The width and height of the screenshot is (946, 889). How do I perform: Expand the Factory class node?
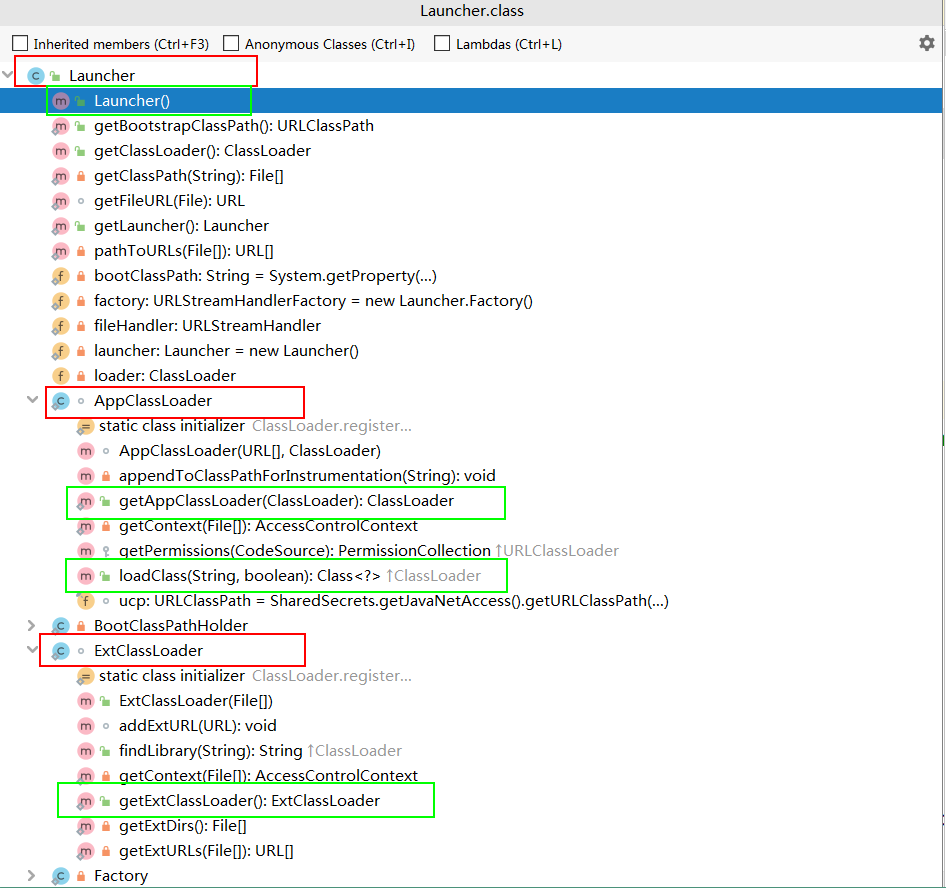32,875
